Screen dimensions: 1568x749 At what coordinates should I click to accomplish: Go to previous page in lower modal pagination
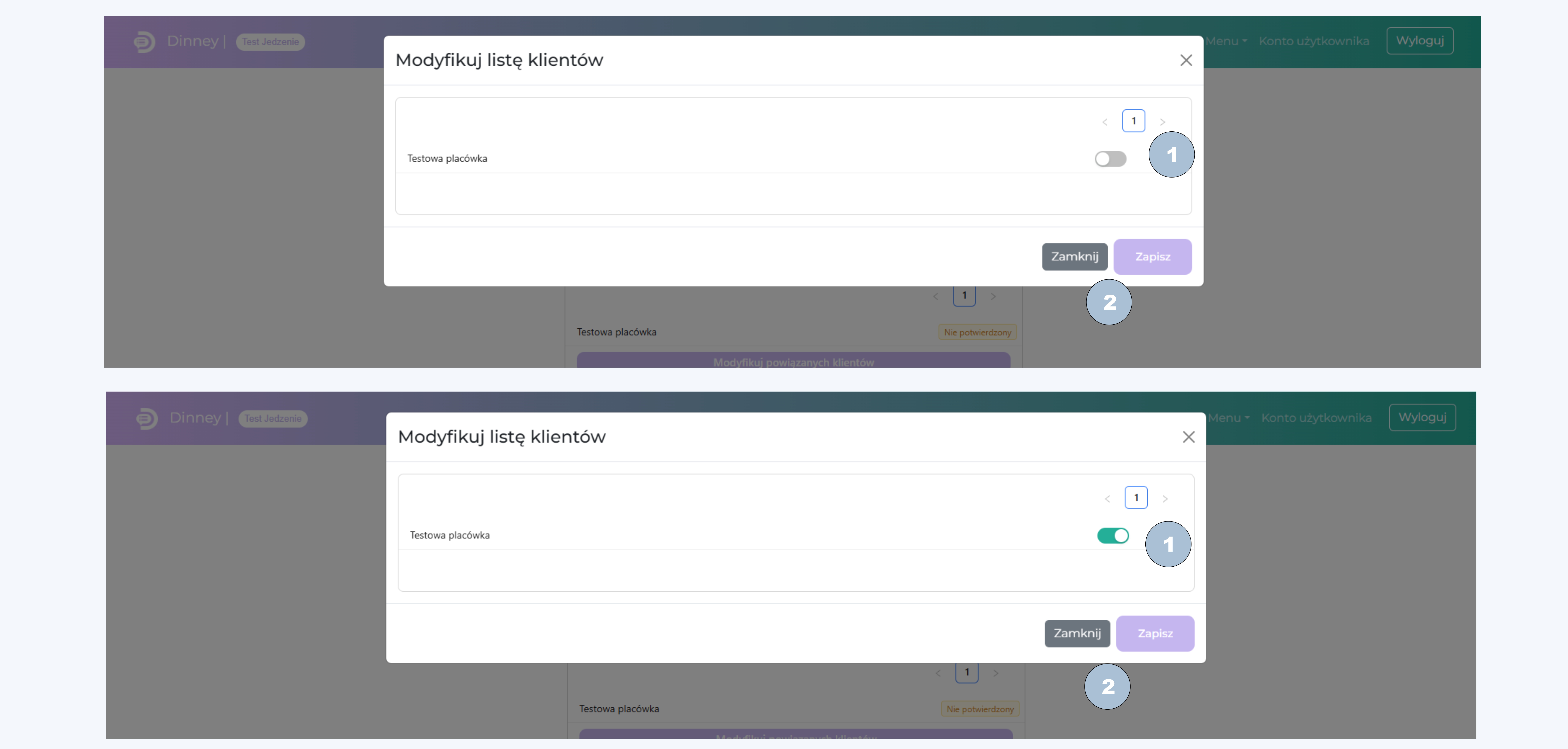click(x=1107, y=499)
